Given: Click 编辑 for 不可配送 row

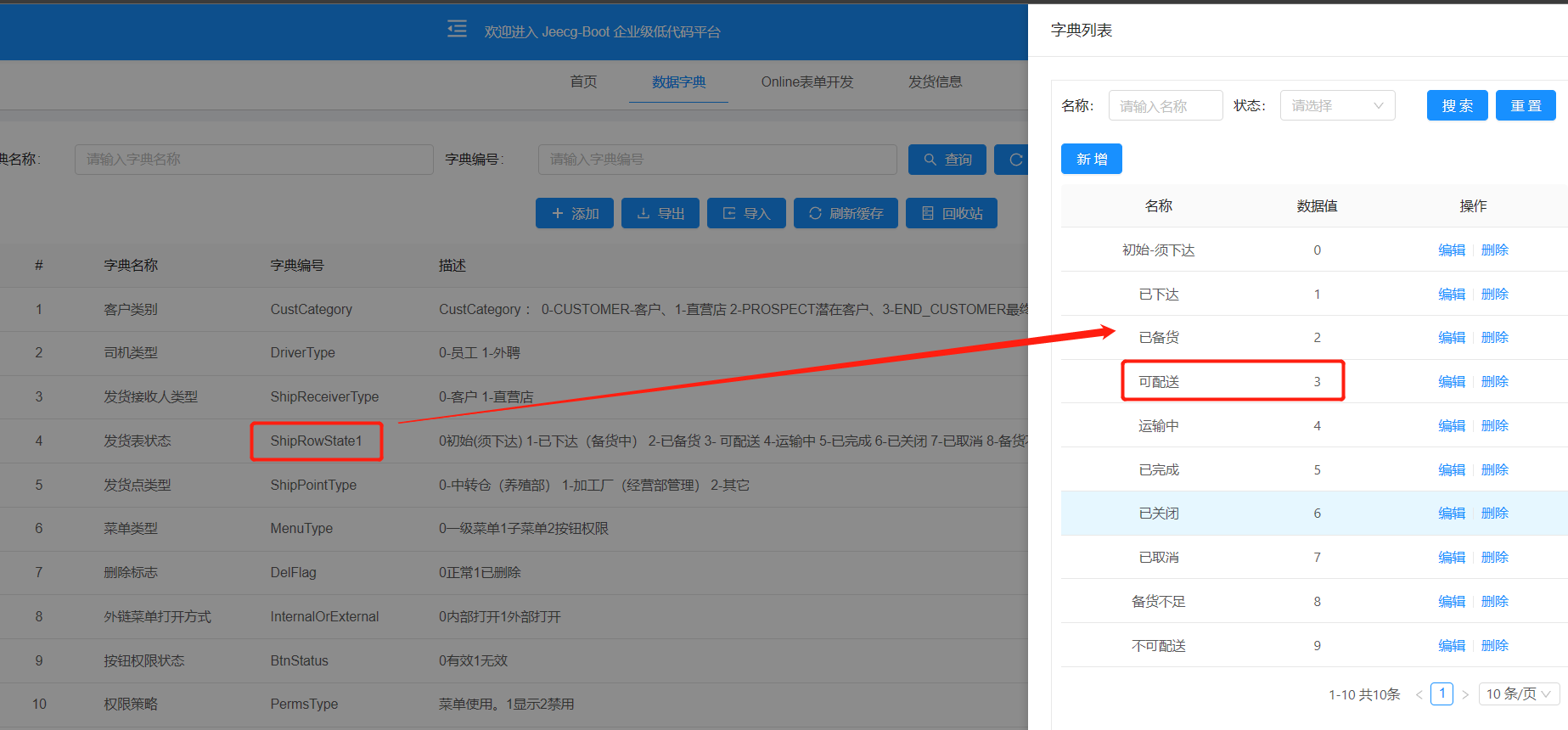Looking at the screenshot, I should click(1452, 645).
